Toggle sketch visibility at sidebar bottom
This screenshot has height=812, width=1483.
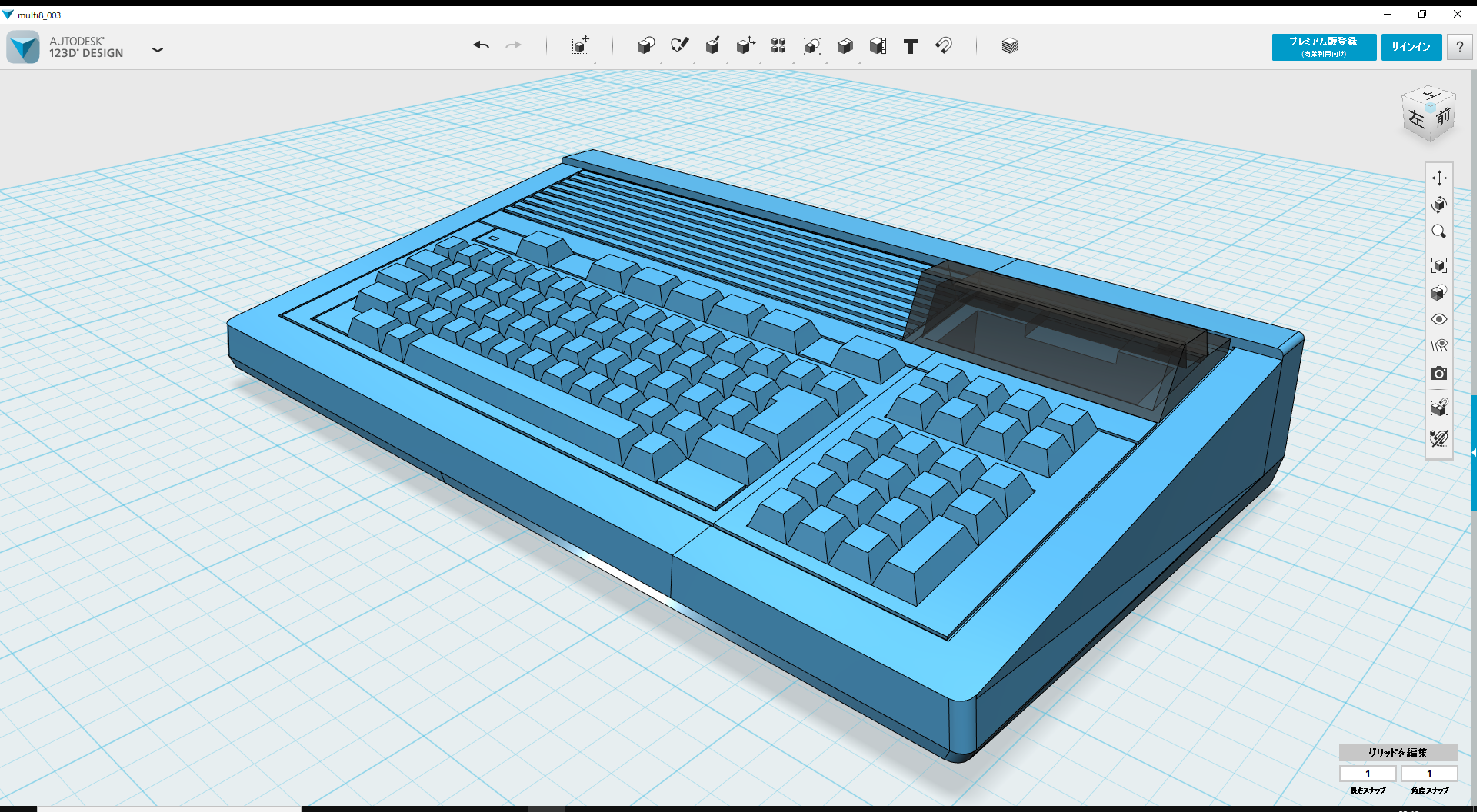pos(1439,438)
